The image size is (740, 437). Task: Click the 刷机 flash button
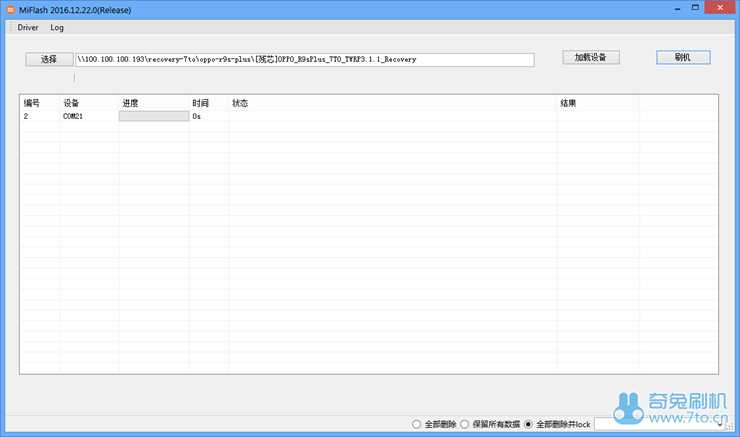[683, 58]
